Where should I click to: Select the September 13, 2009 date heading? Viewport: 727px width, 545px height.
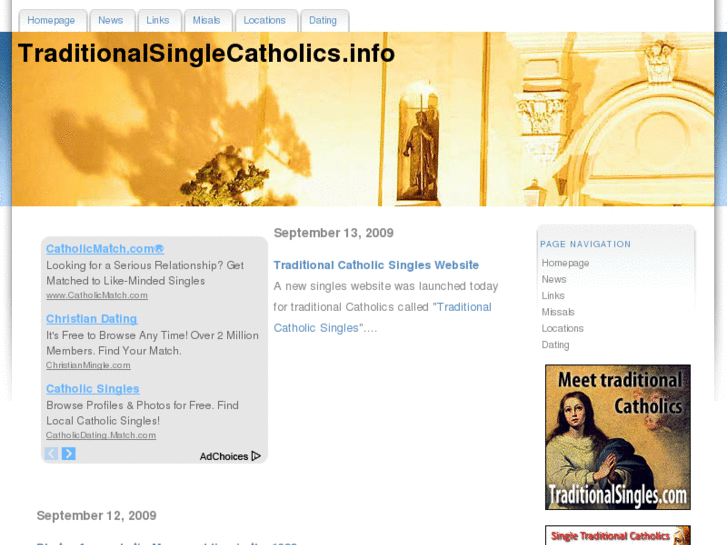click(334, 233)
